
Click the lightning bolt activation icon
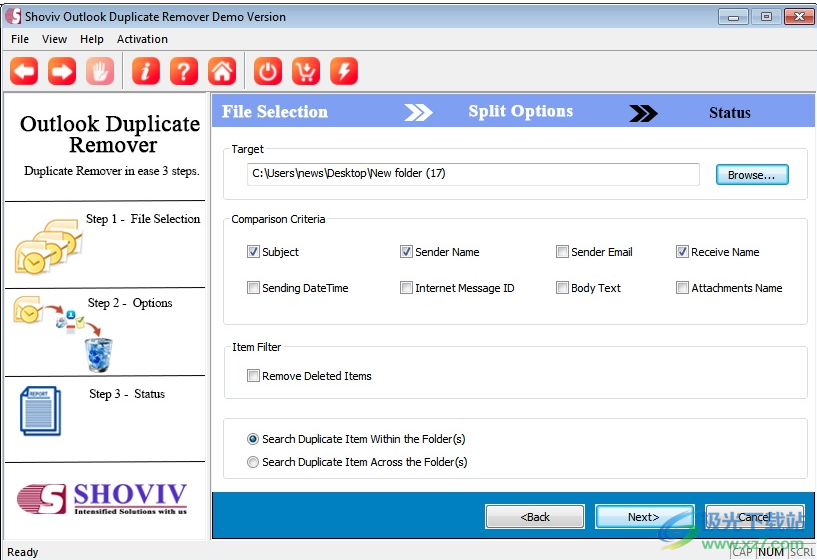(x=344, y=71)
